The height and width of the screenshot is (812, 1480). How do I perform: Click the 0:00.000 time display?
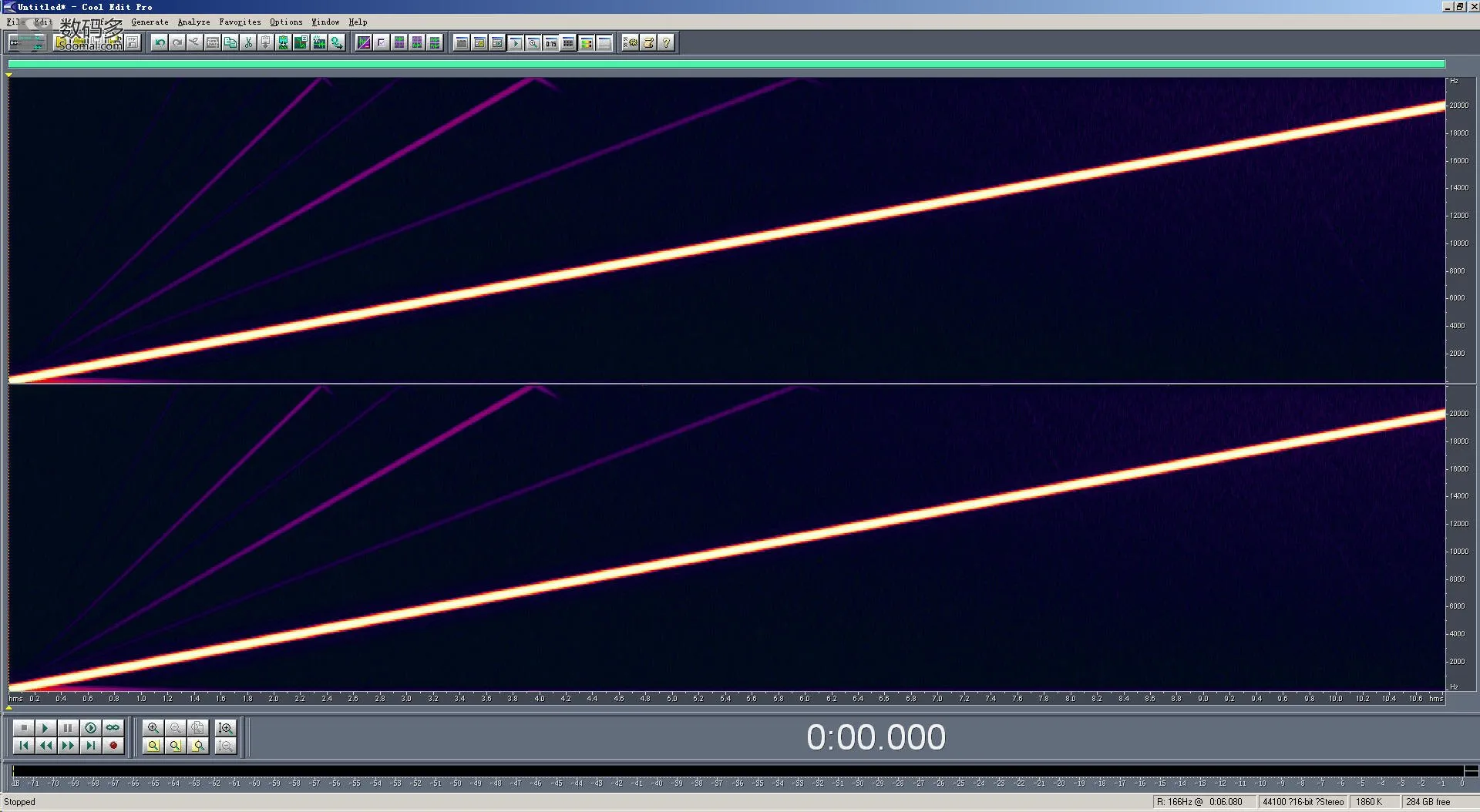pyautogui.click(x=876, y=738)
